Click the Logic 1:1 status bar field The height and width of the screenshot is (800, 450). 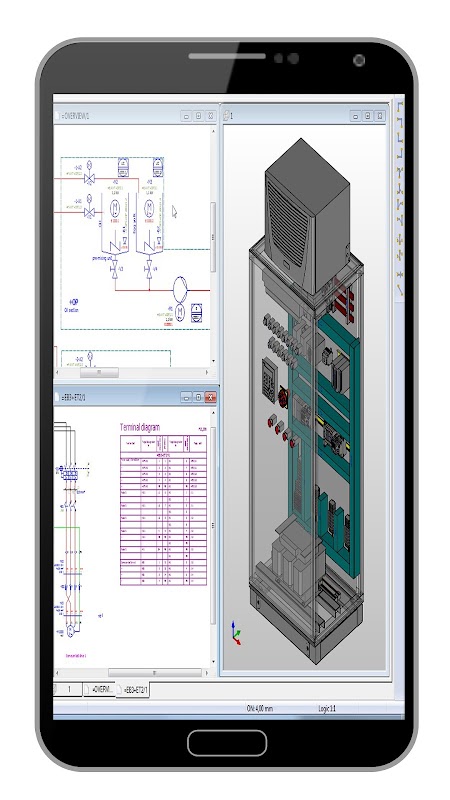pos(327,708)
